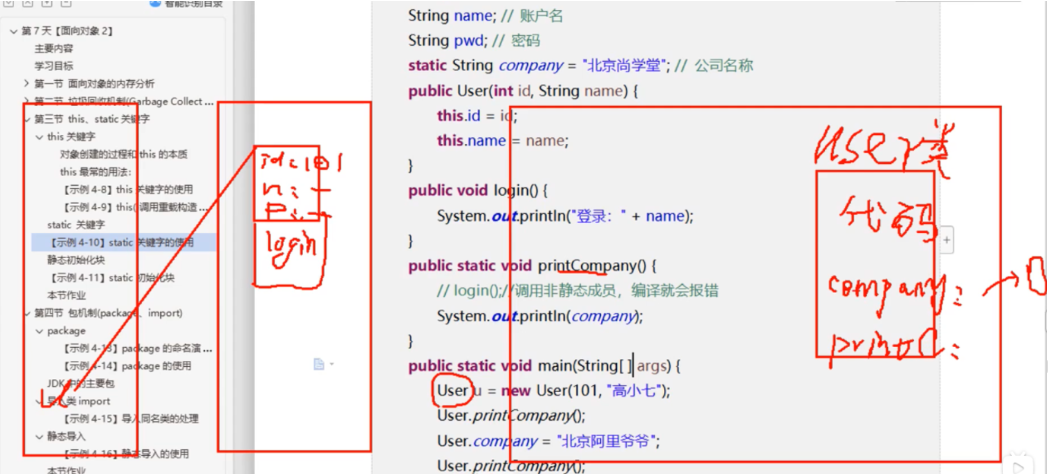This screenshot has height=474, width=1048.
Task: Select 【示例 4-8】 this 关键字的使用
Action: point(126,190)
